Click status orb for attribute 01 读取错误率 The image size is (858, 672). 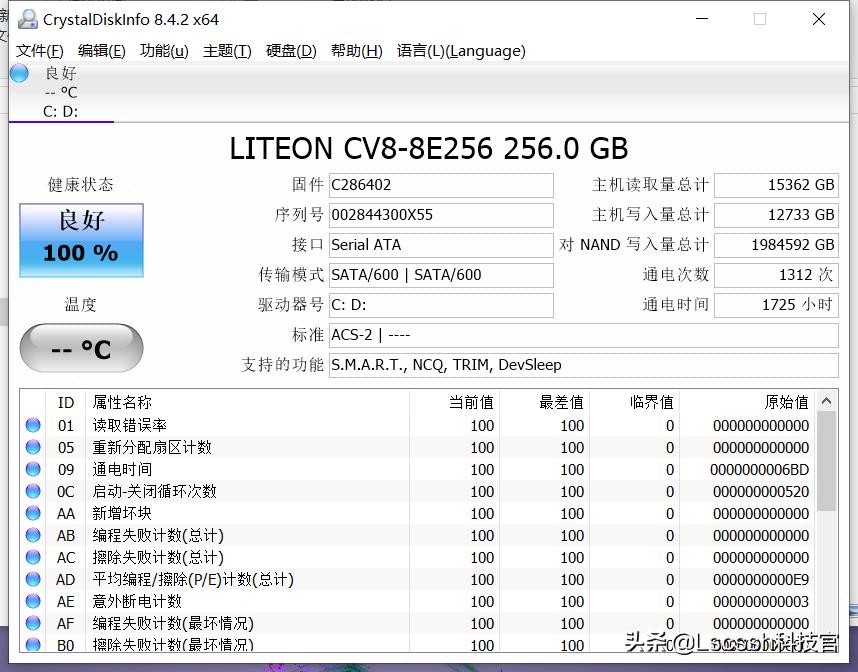coord(33,425)
